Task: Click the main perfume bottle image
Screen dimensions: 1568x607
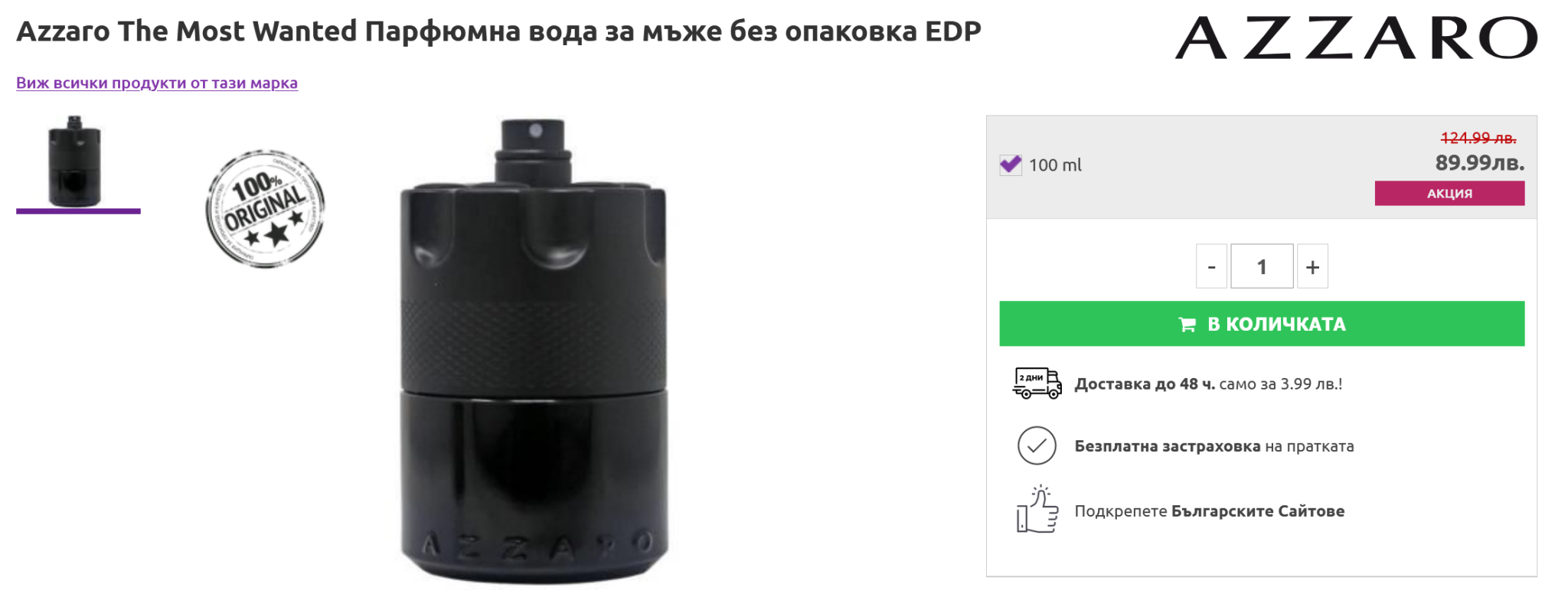Action: coord(534,351)
